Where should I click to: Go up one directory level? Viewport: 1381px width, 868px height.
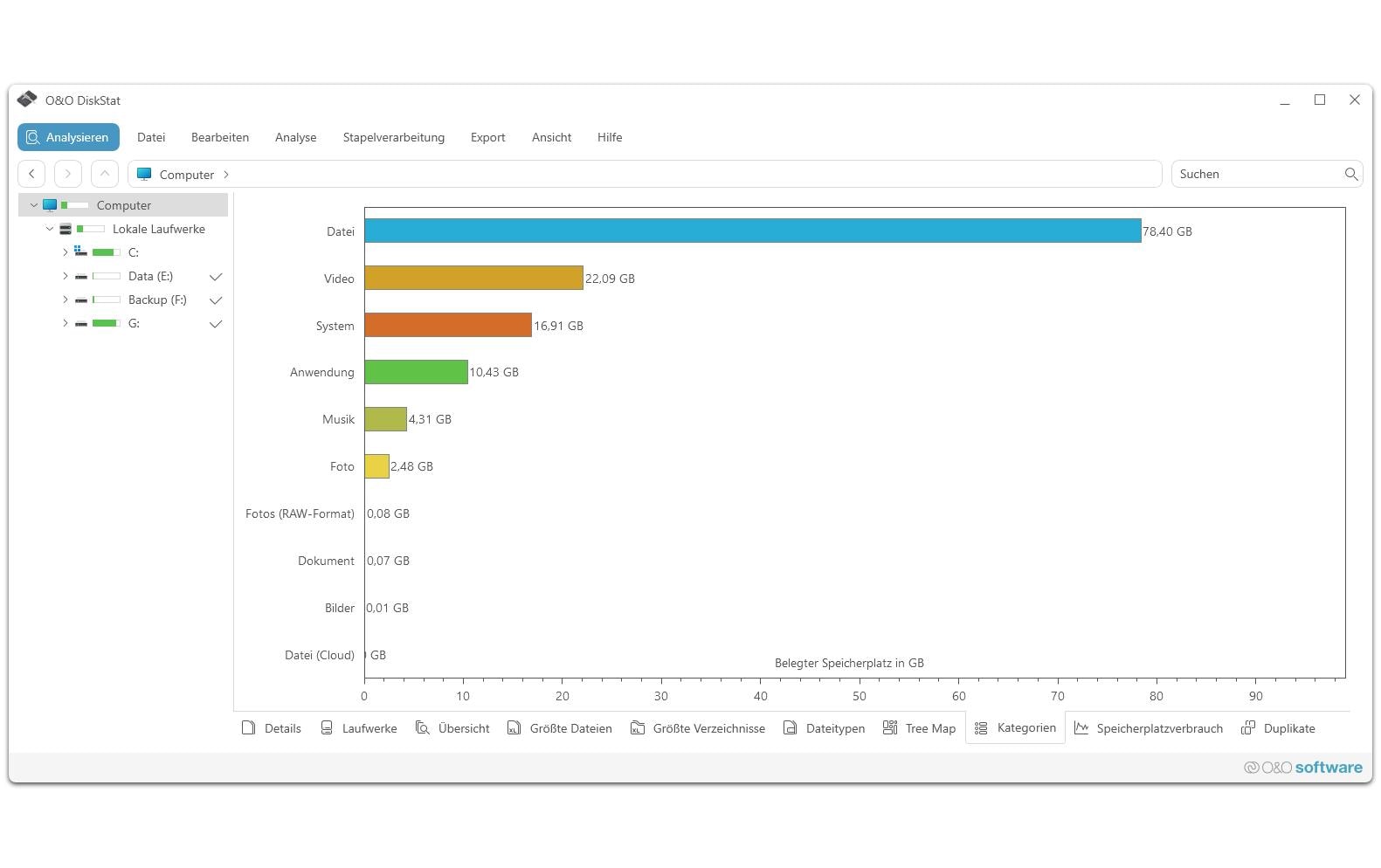click(105, 174)
